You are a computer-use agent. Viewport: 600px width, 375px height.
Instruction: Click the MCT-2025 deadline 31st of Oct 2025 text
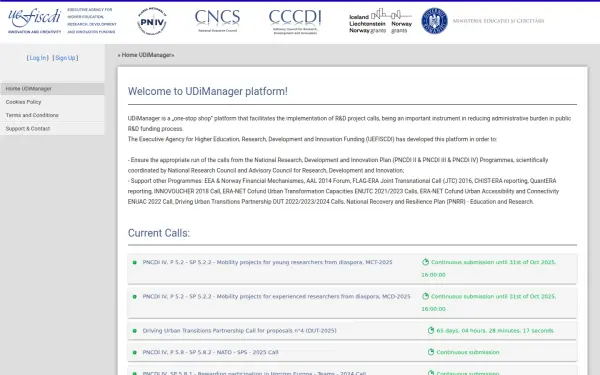(489, 268)
